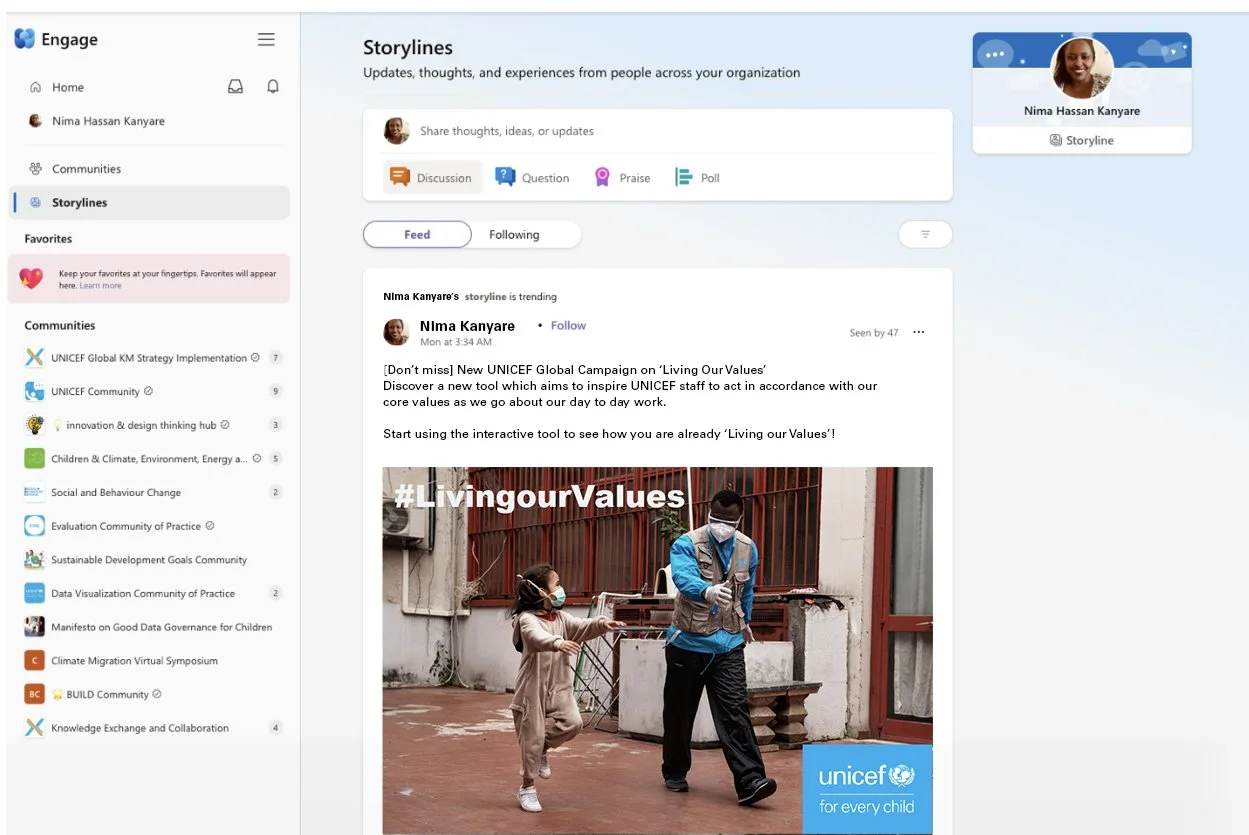This screenshot has height=835, width=1249.
Task: Click unread count badge 9 for UNICEF Community
Action: tap(276, 391)
